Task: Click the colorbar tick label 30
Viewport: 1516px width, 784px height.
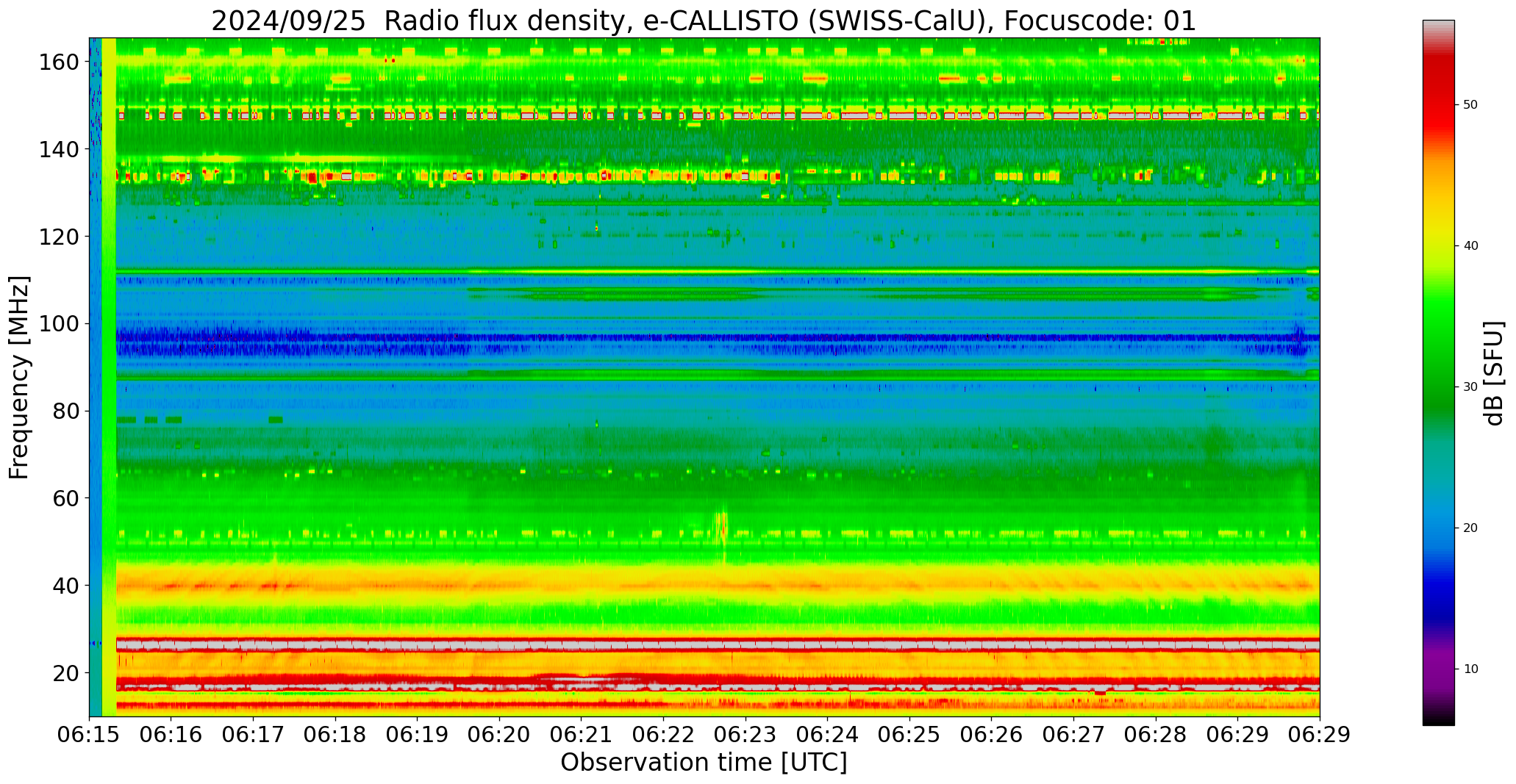Action: tap(1470, 387)
